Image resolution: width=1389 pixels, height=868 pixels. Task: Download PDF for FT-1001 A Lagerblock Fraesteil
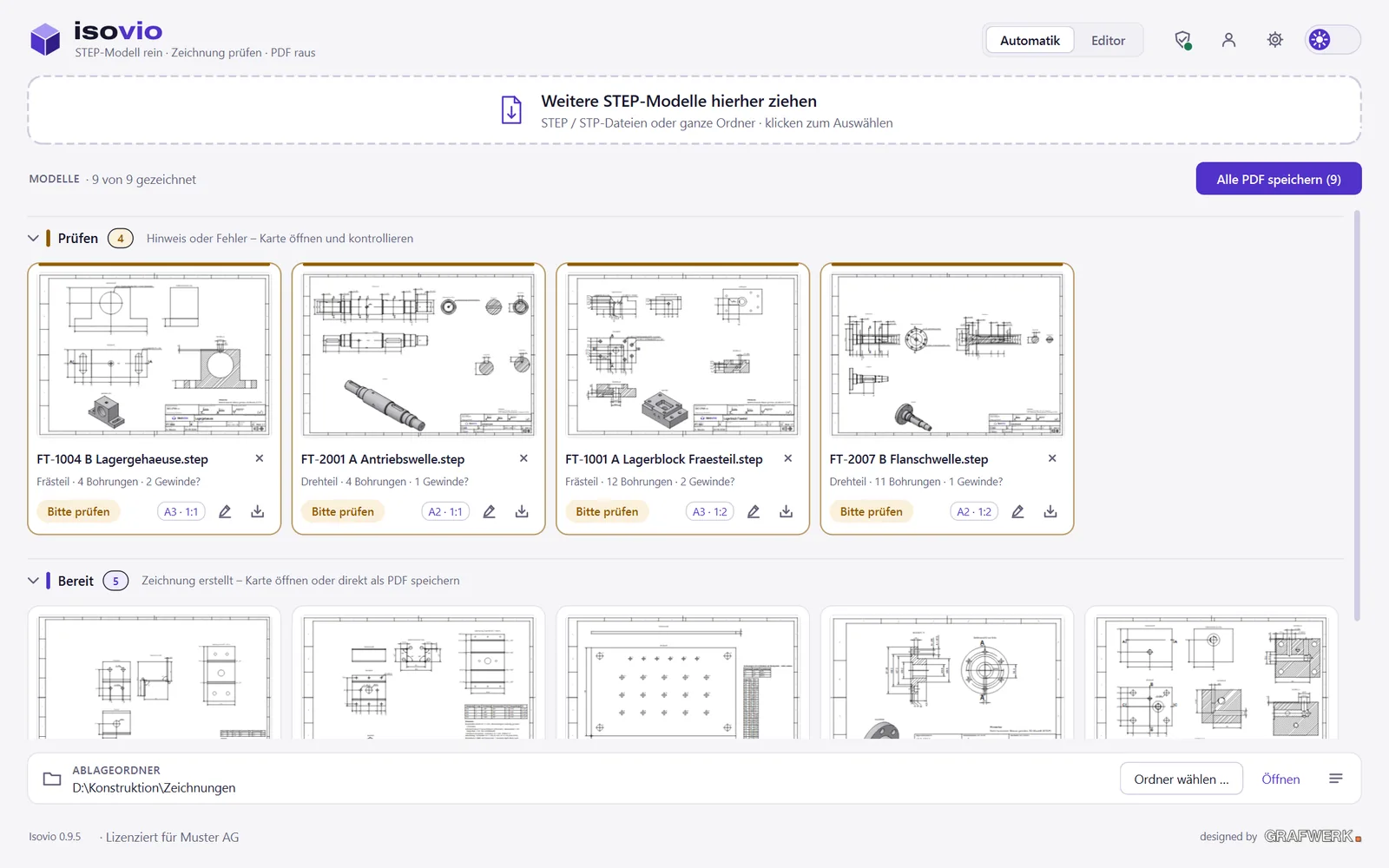click(787, 512)
